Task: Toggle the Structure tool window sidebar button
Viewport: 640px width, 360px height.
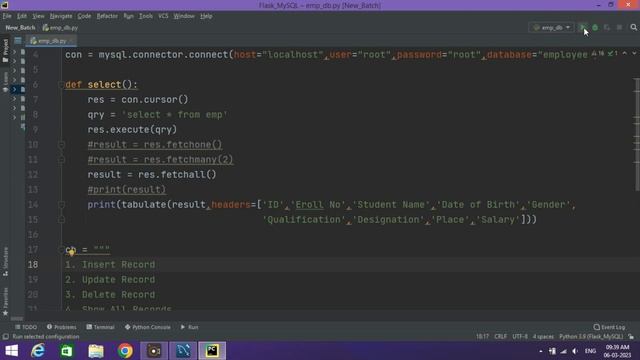Action: tap(5, 262)
